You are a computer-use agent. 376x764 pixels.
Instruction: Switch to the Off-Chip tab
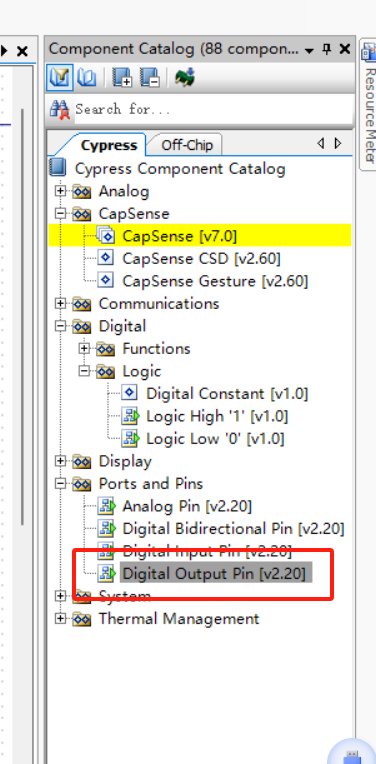tap(187, 145)
